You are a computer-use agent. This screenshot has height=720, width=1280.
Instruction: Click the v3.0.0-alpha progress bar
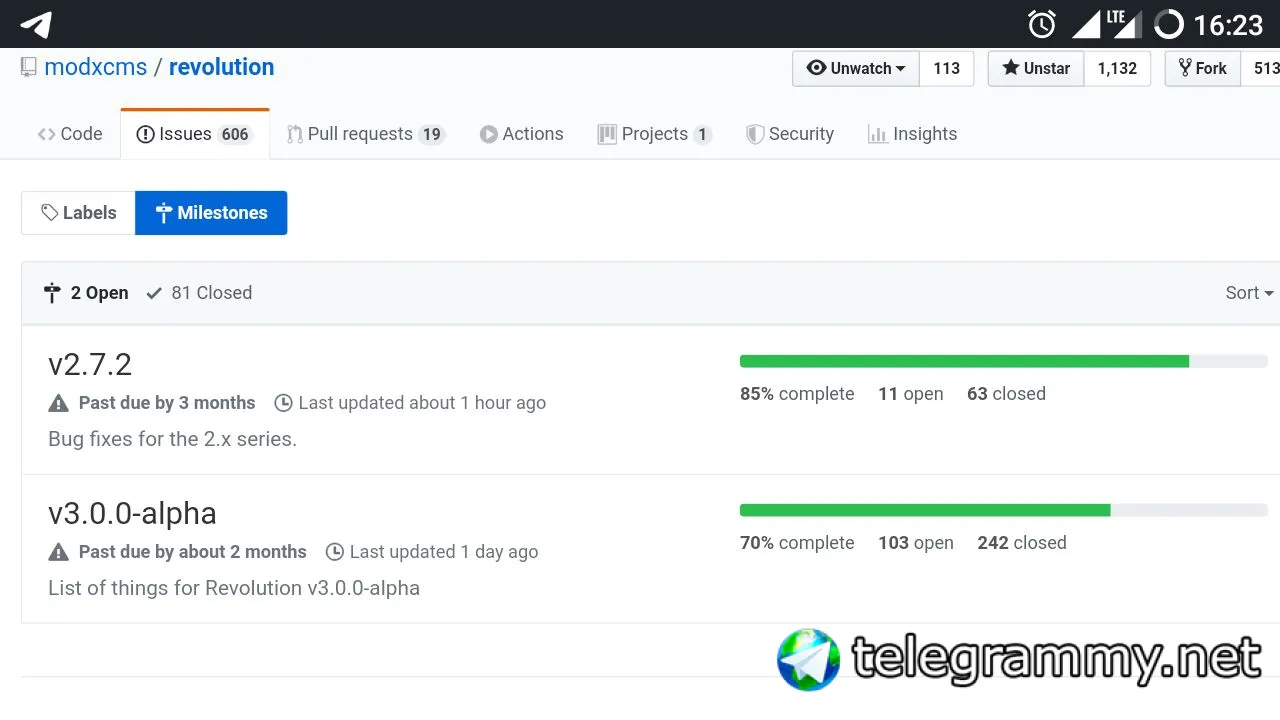point(1004,510)
